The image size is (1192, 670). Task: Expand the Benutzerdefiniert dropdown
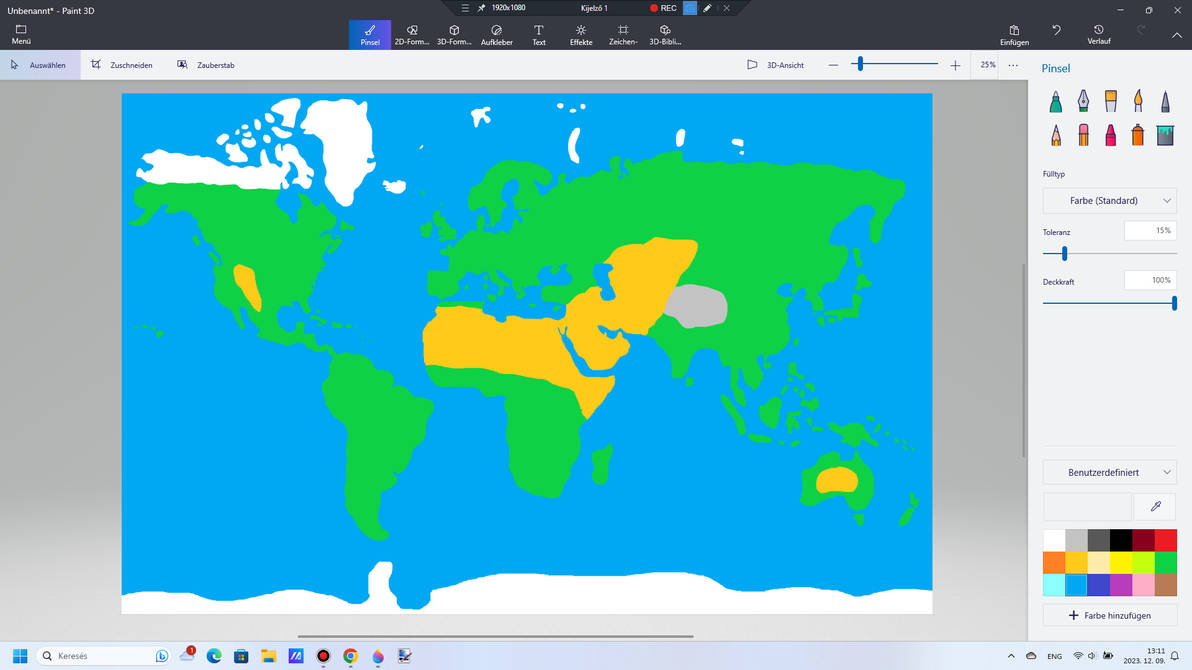click(x=1109, y=471)
